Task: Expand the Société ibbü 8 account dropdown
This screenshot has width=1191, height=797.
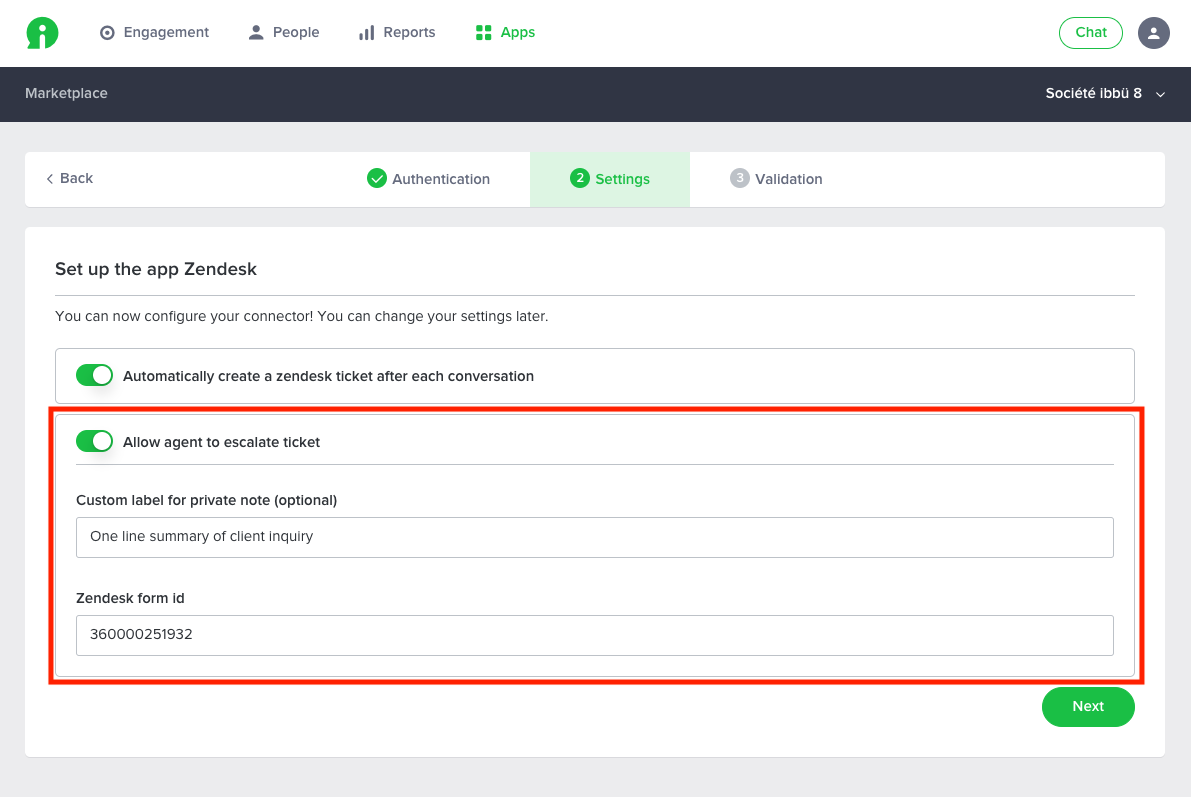Action: tap(1105, 93)
